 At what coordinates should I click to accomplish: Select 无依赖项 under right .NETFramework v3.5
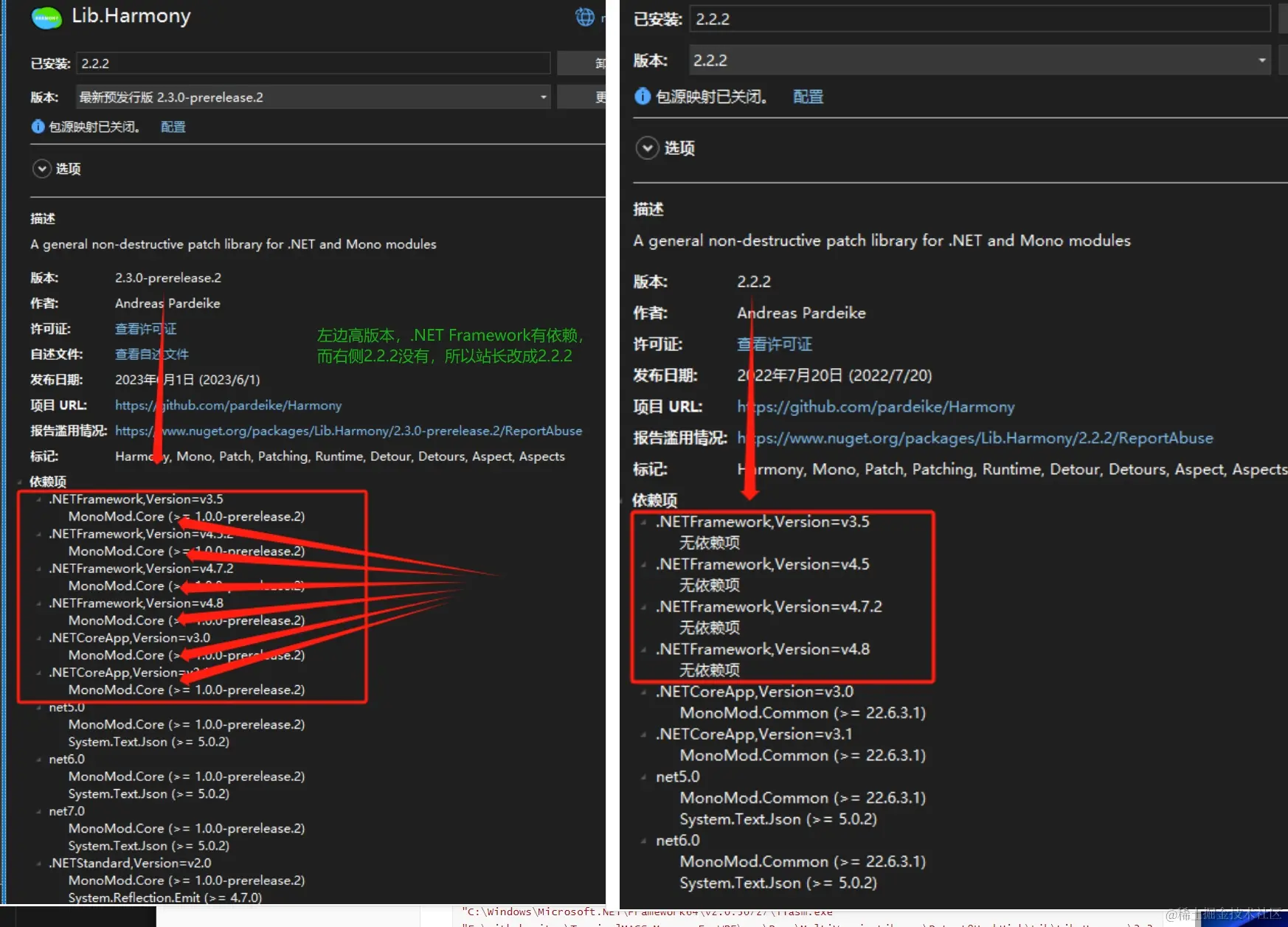coord(710,543)
